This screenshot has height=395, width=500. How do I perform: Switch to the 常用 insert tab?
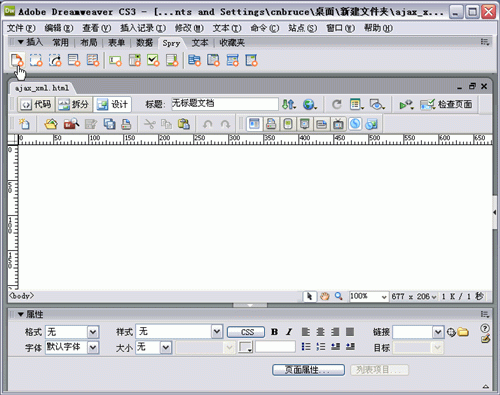(x=60, y=42)
